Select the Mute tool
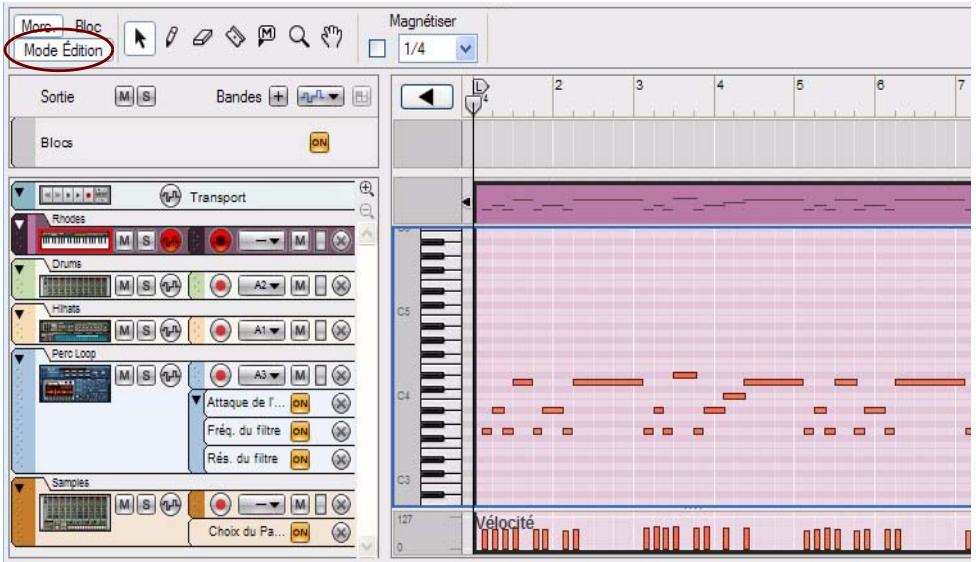Image resolution: width=976 pixels, height=562 pixels. tap(266, 36)
